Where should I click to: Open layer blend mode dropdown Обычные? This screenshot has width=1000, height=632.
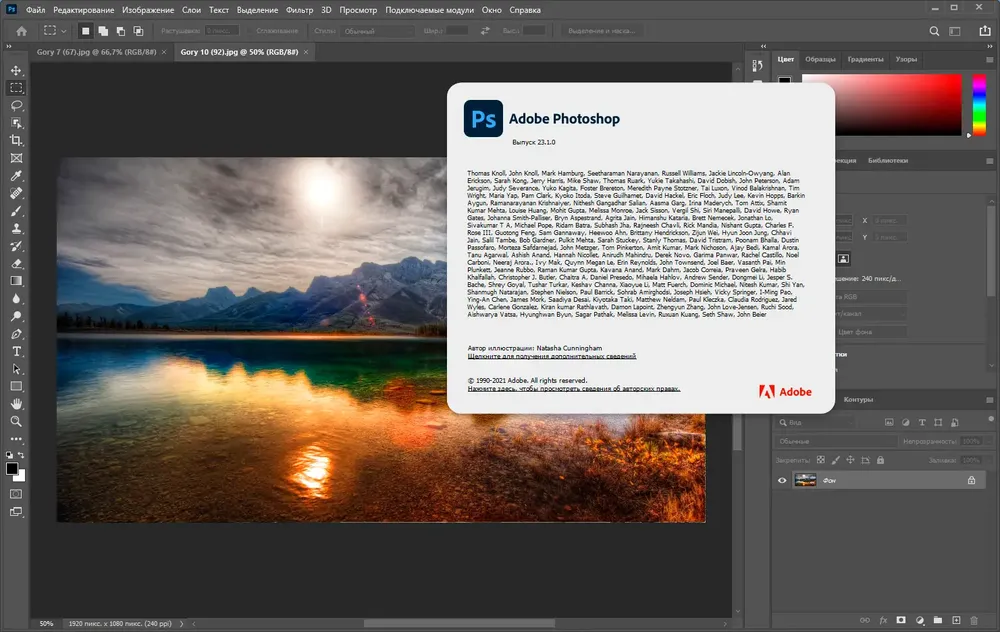coord(835,441)
